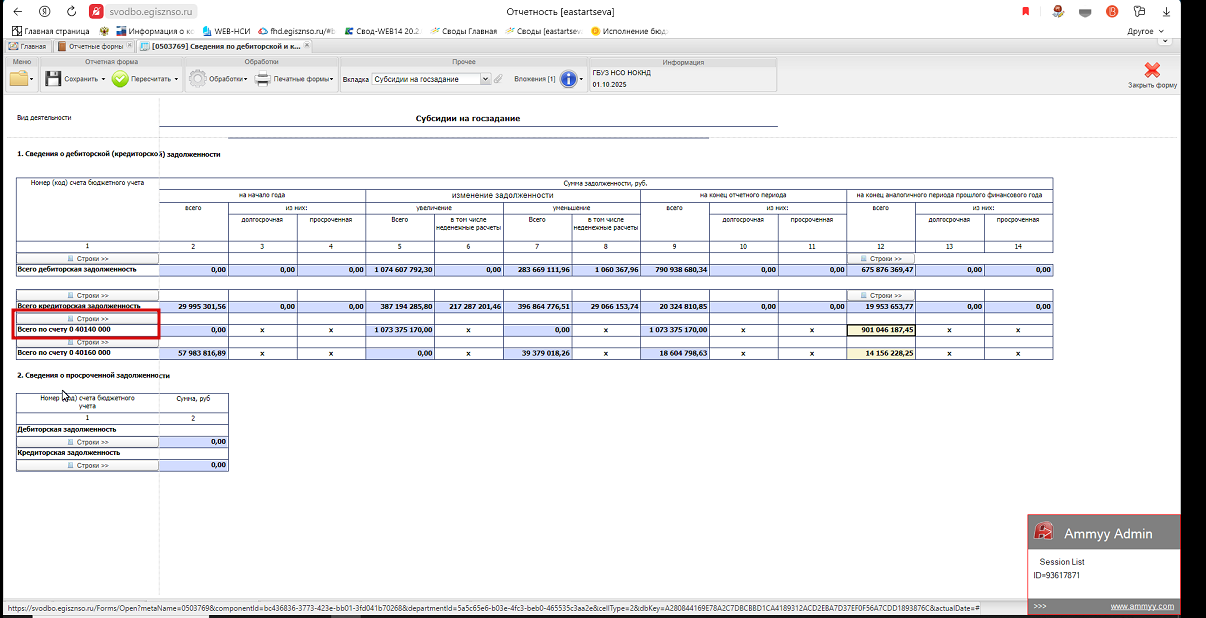The height and width of the screenshot is (618, 1206).
Task: Expand the Пересчитать dropdown arrow
Action: [176, 79]
